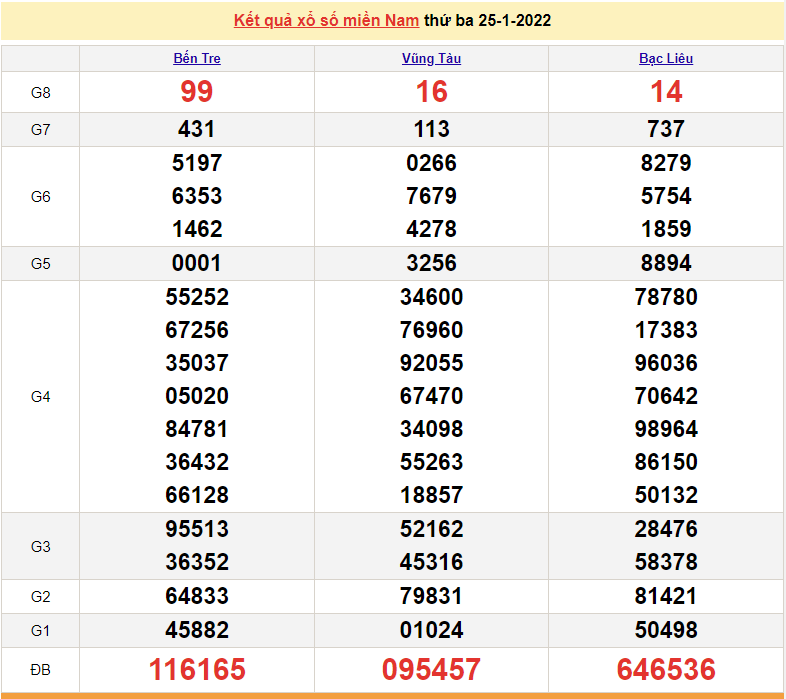The image size is (786, 699).
Task: Open the Bến Tre province link
Action: 197,58
